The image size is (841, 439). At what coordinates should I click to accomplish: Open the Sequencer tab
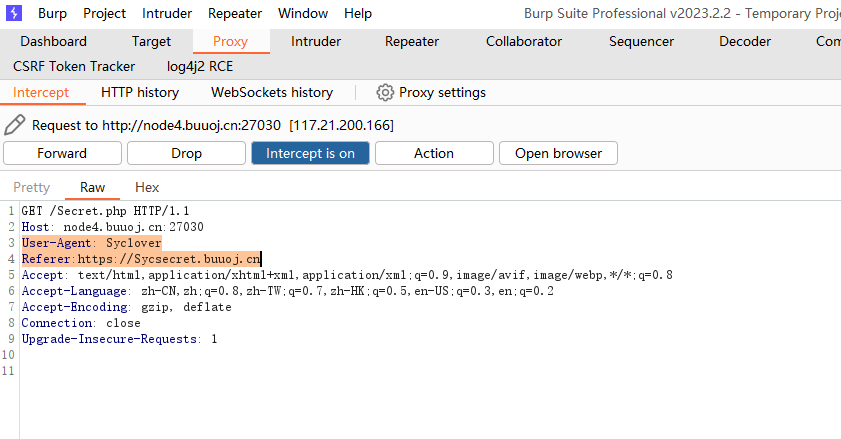tap(641, 41)
